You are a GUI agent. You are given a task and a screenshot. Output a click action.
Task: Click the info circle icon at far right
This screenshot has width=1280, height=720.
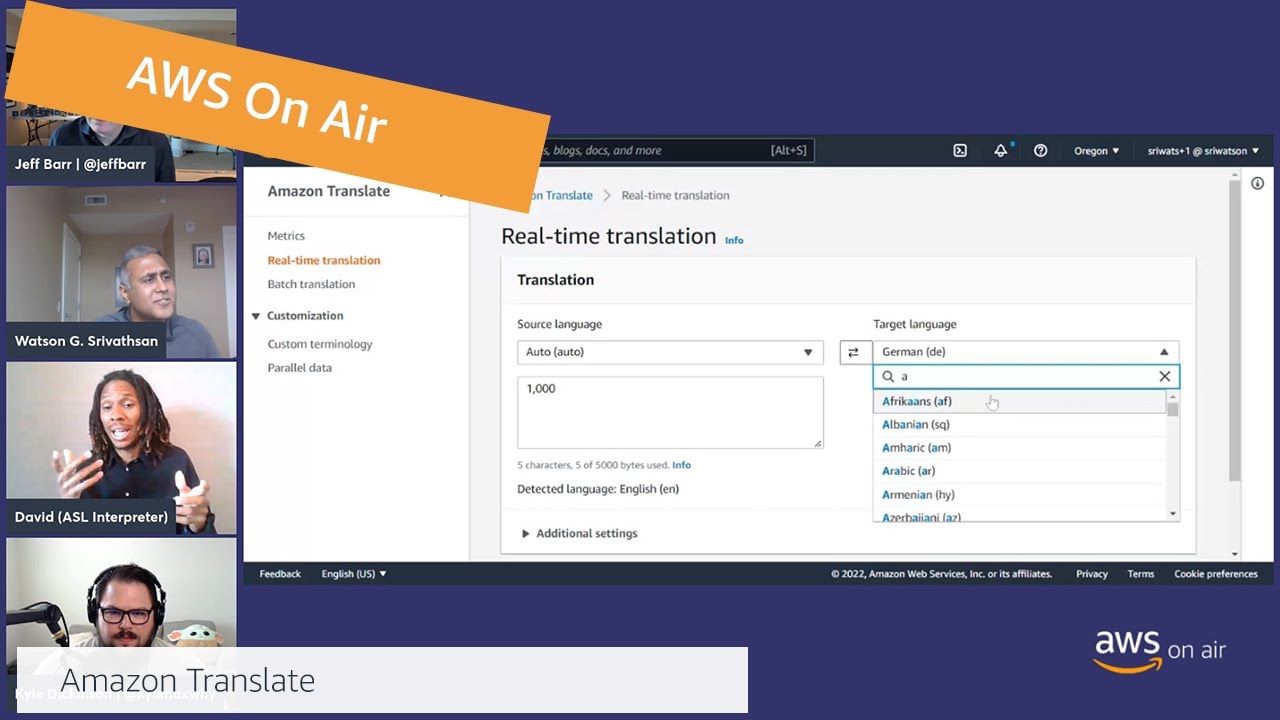[x=1257, y=183]
